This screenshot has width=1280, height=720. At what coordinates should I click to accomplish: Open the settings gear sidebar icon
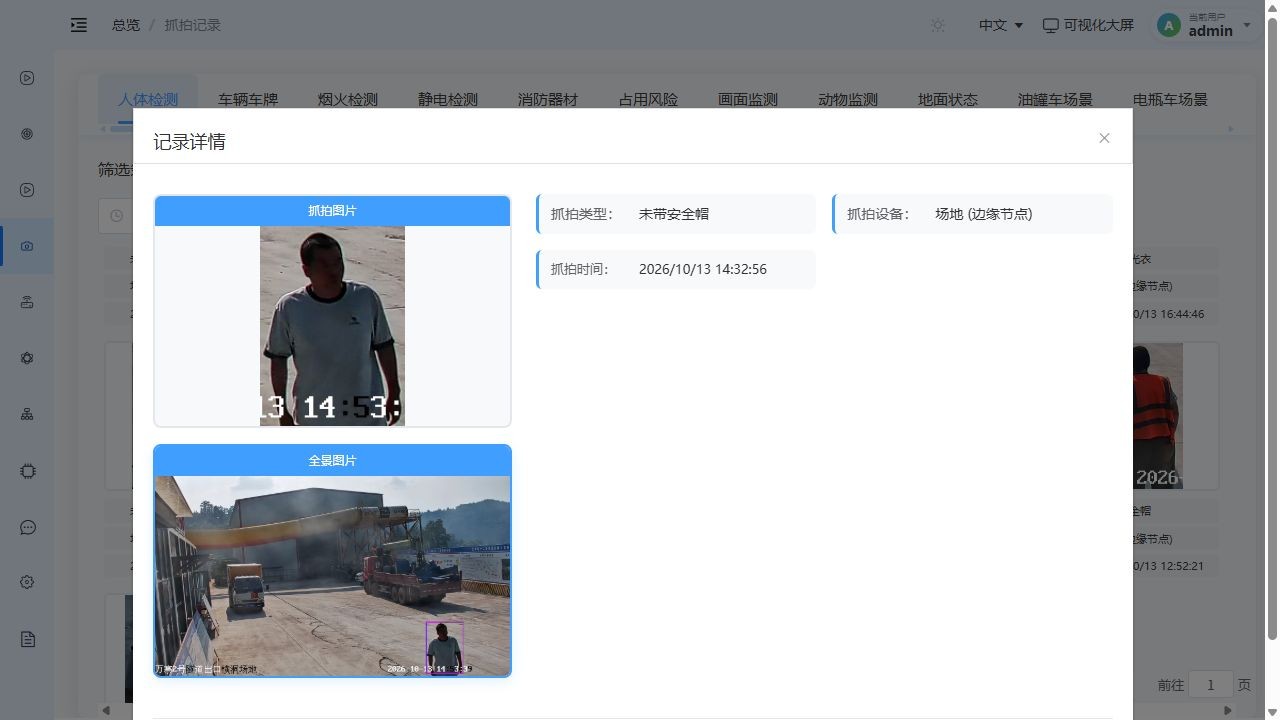[27, 582]
